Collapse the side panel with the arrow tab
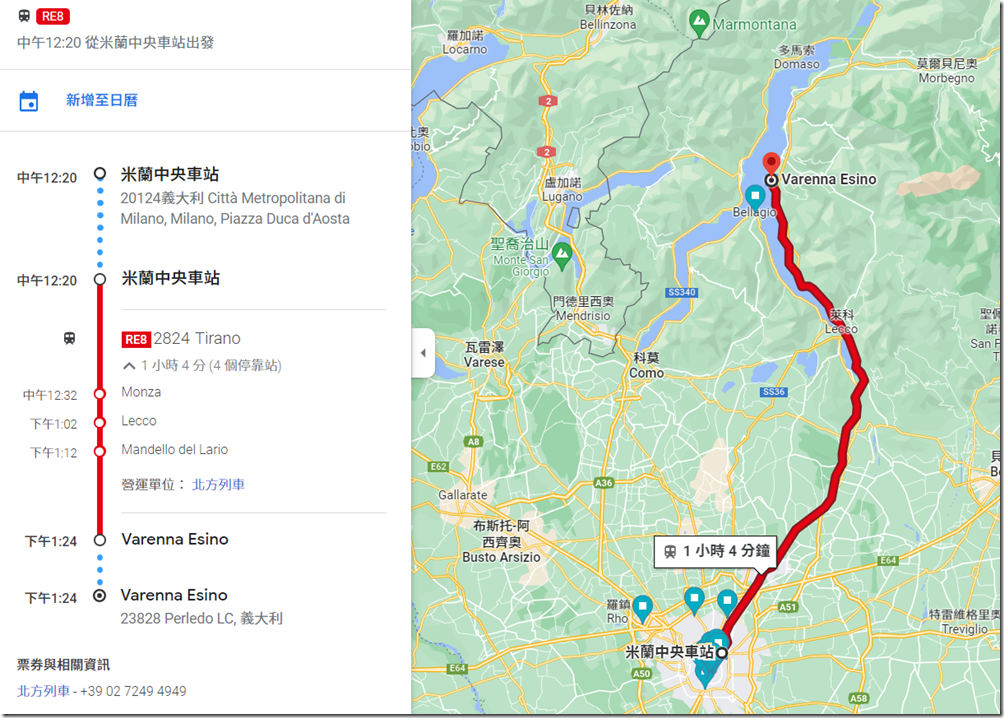 coord(423,352)
